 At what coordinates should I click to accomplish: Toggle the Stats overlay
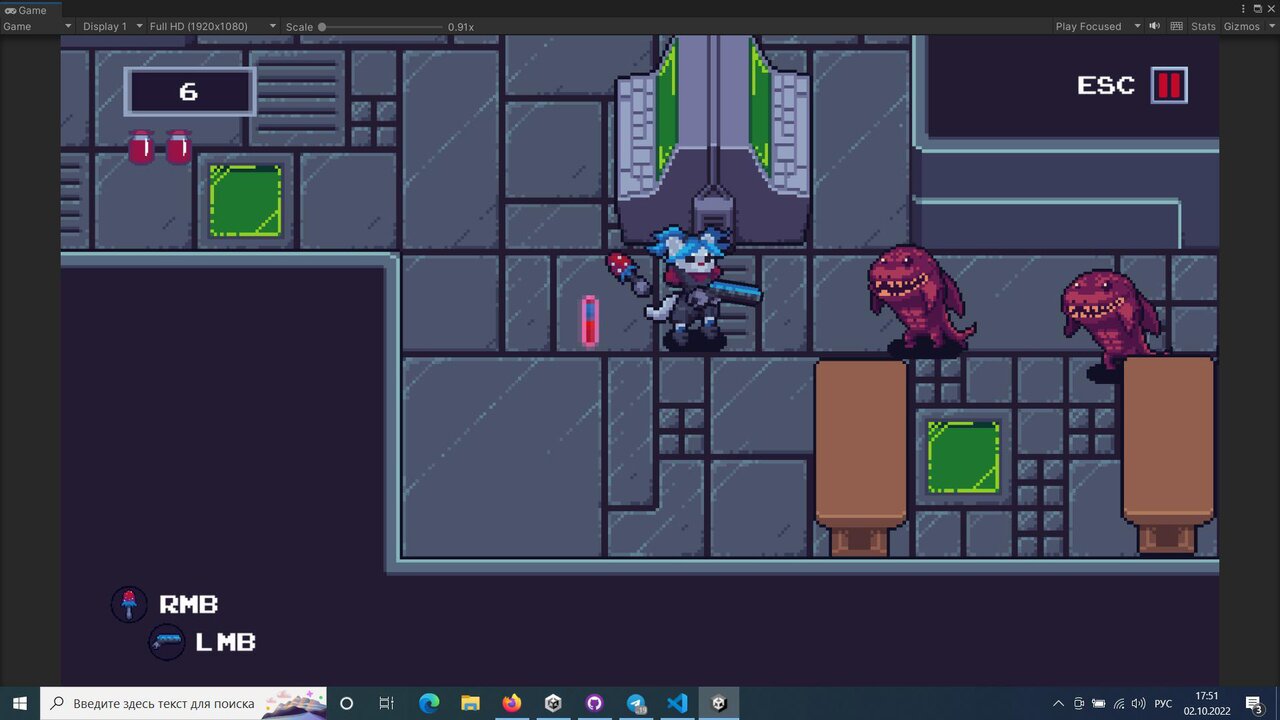(x=1203, y=26)
